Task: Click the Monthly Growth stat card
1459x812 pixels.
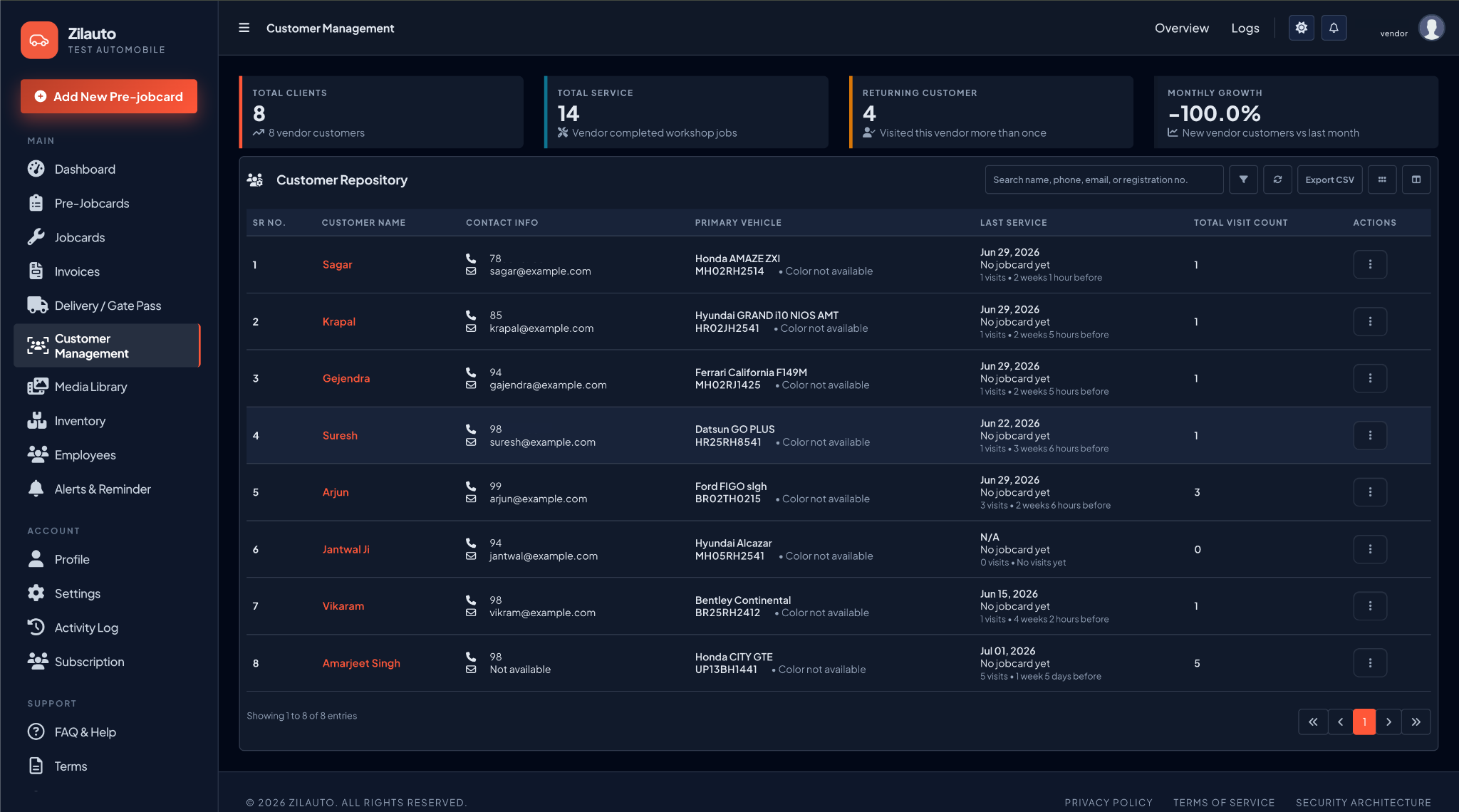Action: tap(1296, 112)
